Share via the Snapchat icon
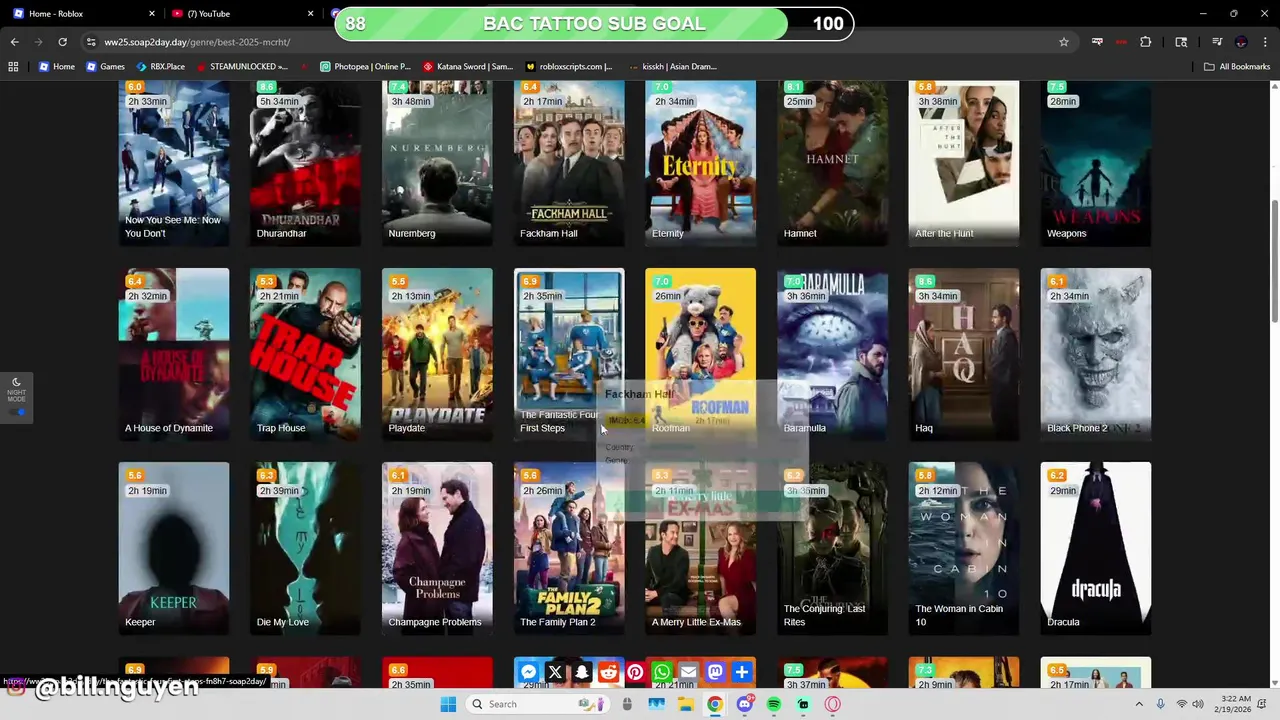Image resolution: width=1280 pixels, height=720 pixels. [x=582, y=672]
